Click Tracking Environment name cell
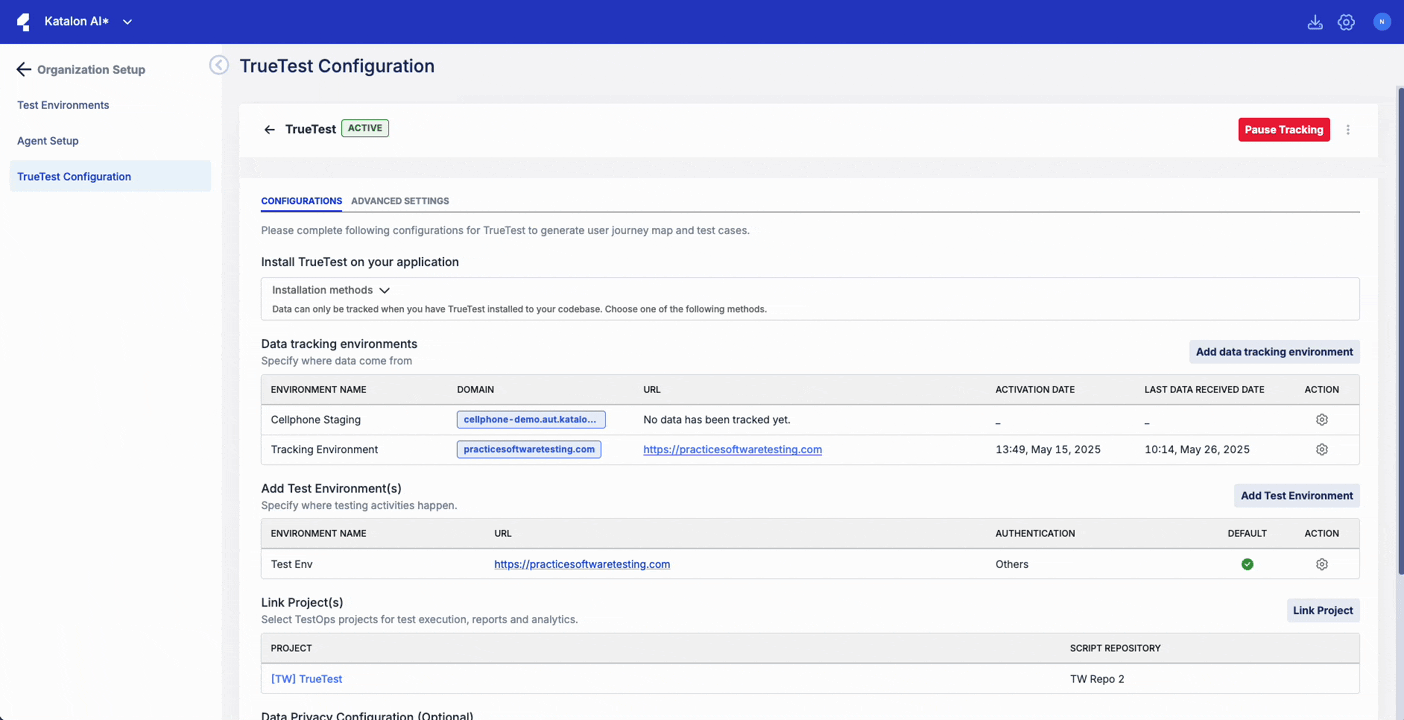Screen dimensions: 1404x720 [324, 450]
